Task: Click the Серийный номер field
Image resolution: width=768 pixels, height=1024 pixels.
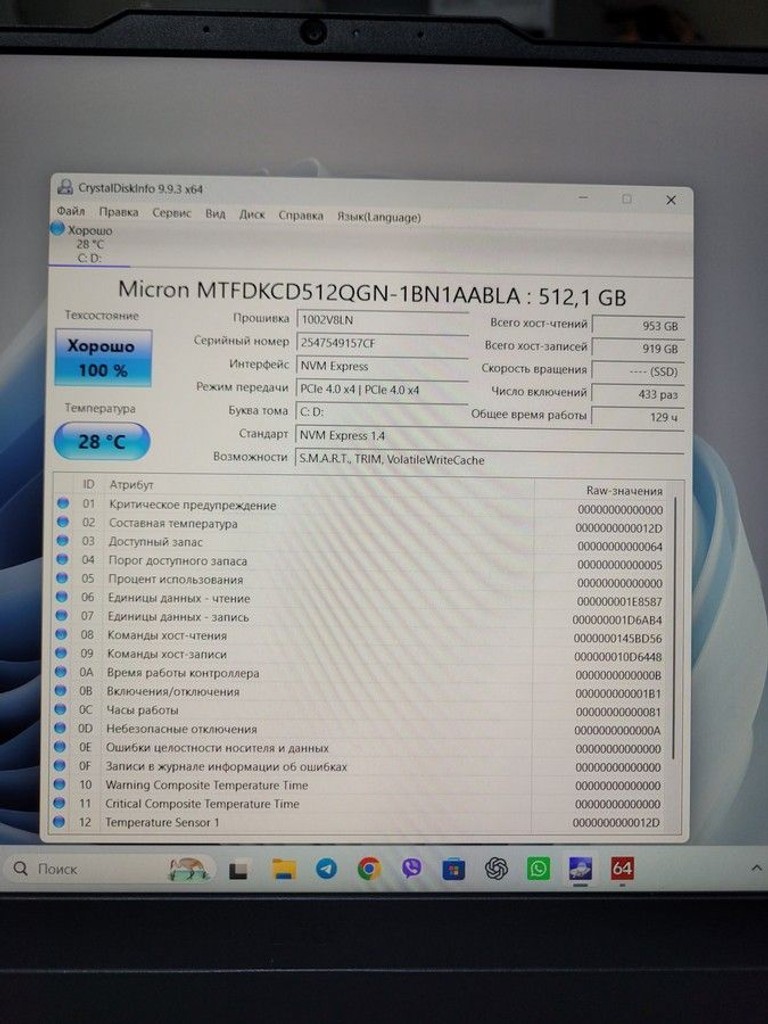Action: pyautogui.click(x=383, y=344)
